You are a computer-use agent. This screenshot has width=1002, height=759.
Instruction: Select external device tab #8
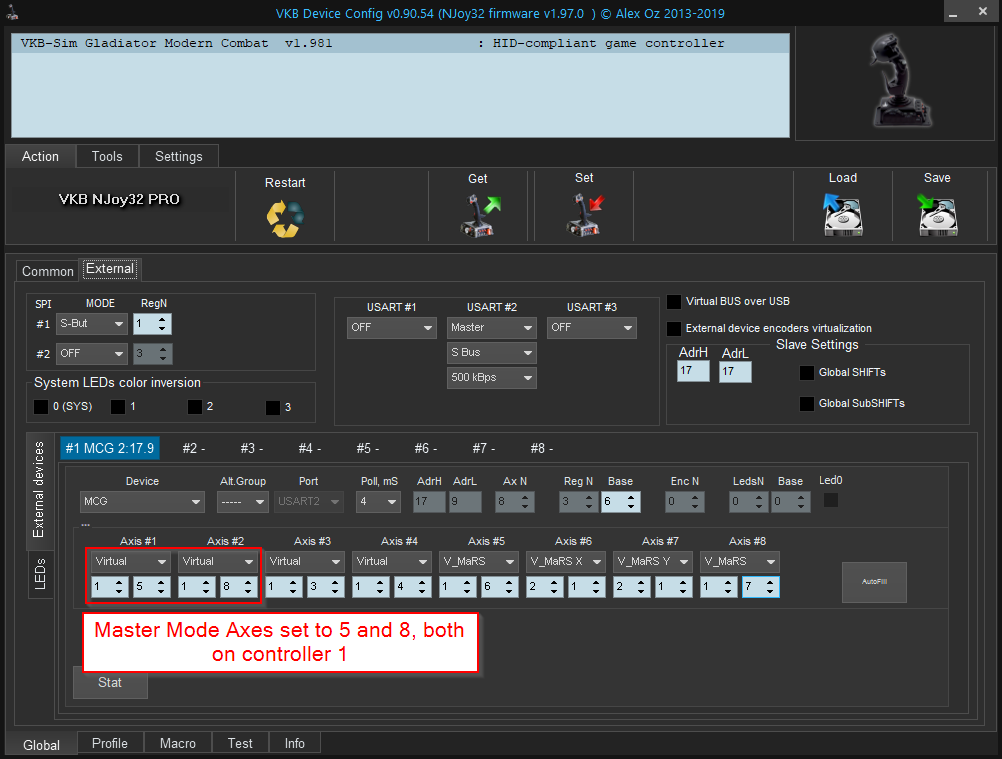tap(542, 448)
